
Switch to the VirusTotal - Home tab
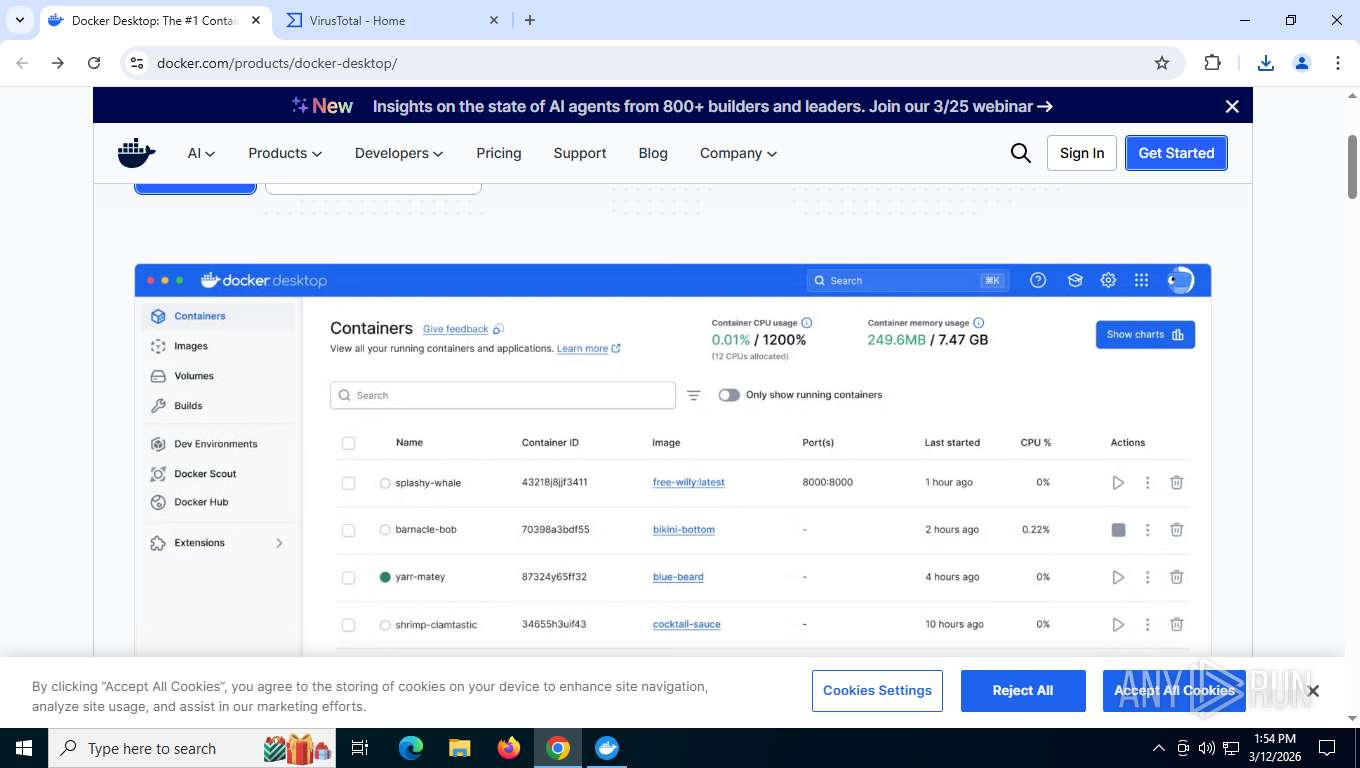click(391, 20)
